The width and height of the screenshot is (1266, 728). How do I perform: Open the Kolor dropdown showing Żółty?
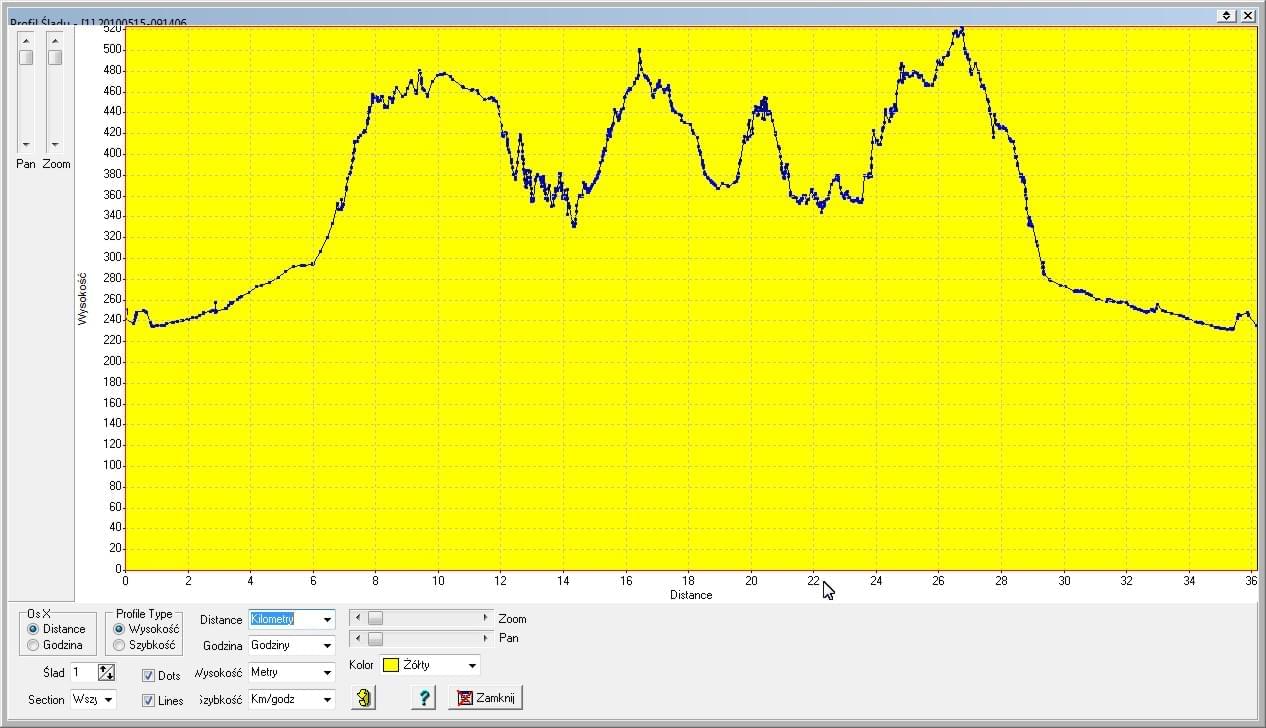471,665
